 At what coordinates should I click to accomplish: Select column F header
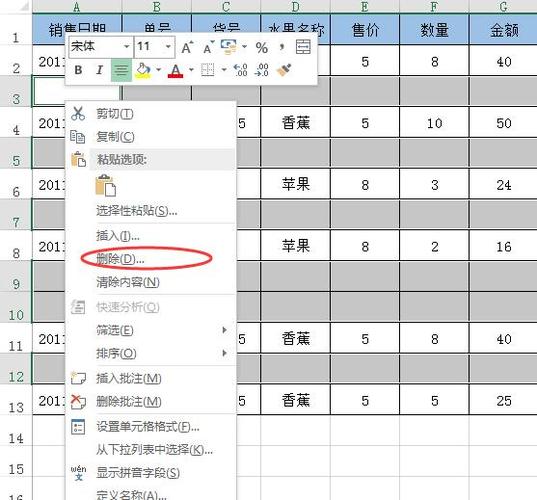click(434, 7)
